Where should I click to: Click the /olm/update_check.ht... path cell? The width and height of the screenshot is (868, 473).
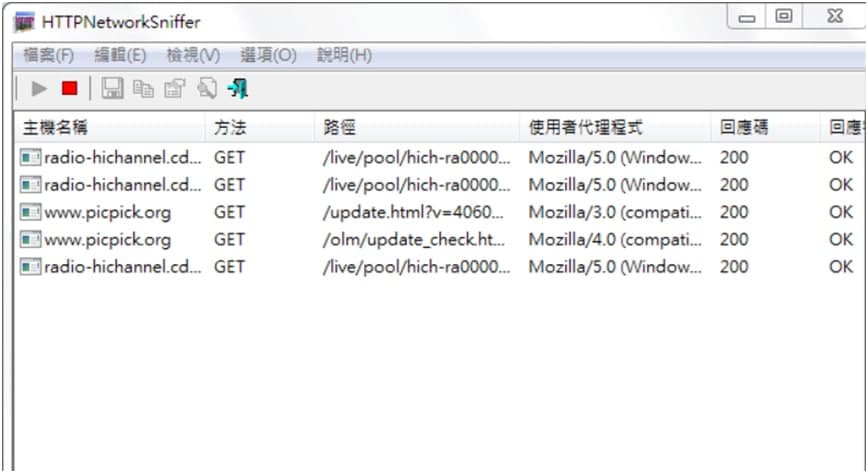click(414, 240)
